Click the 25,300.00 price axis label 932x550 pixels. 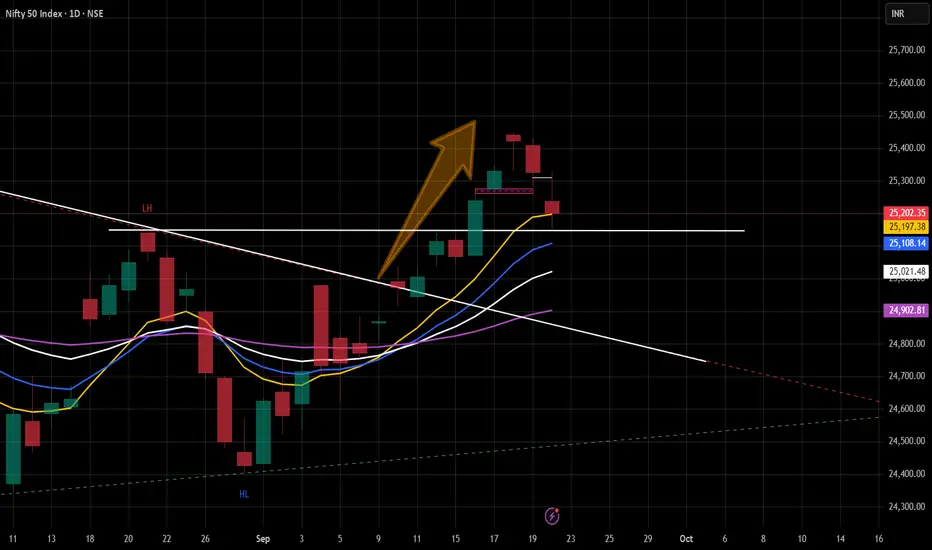[x=906, y=180]
